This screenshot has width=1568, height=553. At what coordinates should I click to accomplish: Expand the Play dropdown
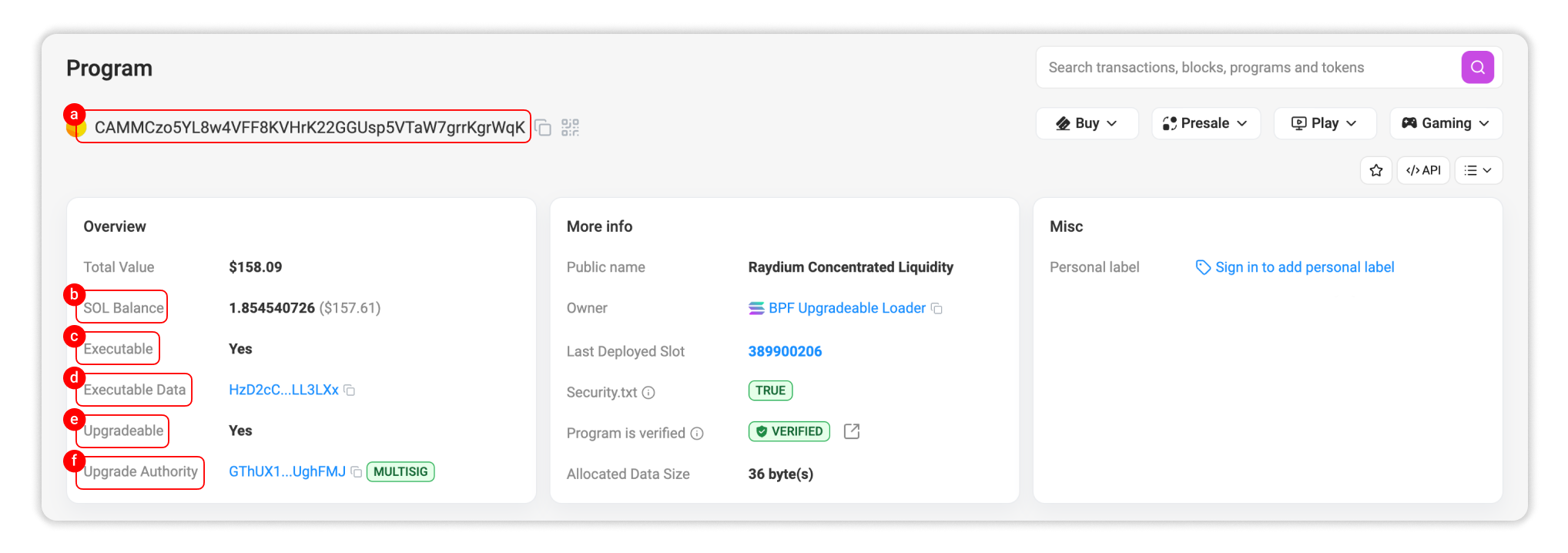[x=1324, y=123]
